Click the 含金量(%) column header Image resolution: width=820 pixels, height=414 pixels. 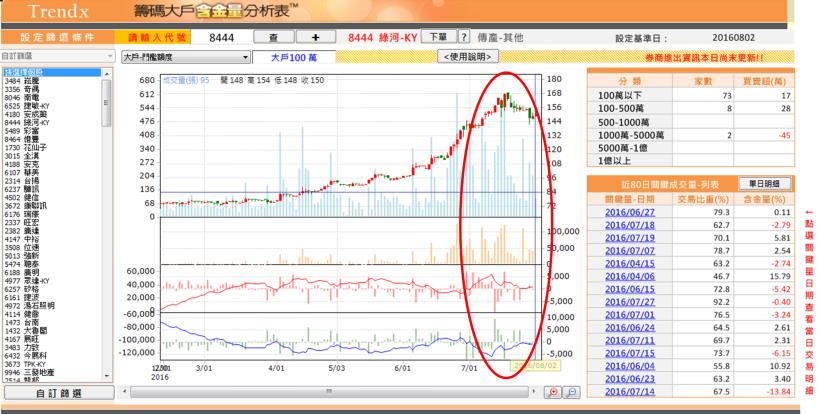coord(764,200)
